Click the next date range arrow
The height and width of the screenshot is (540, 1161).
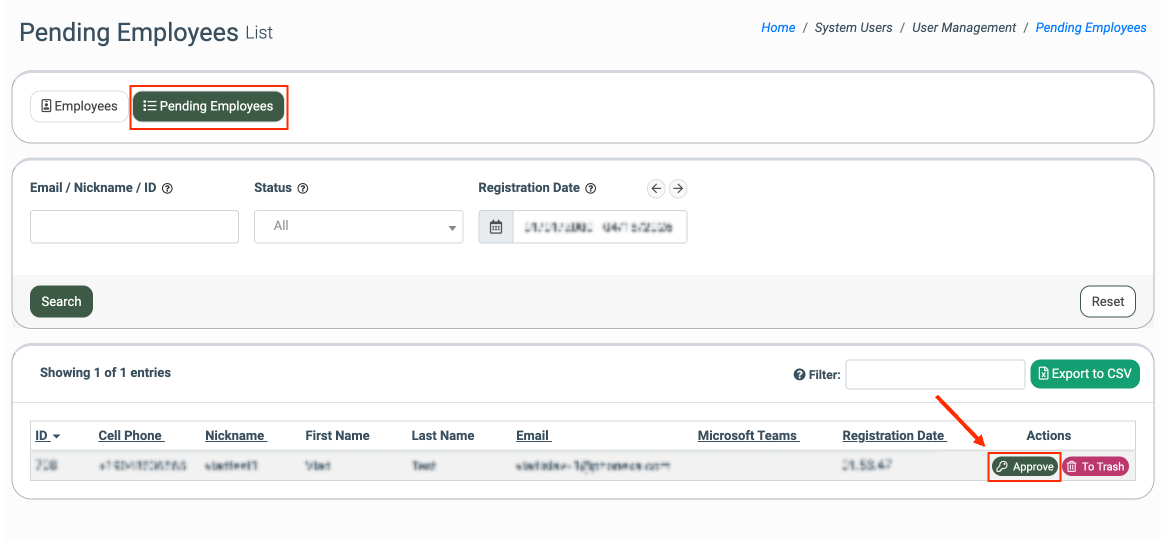pos(678,188)
